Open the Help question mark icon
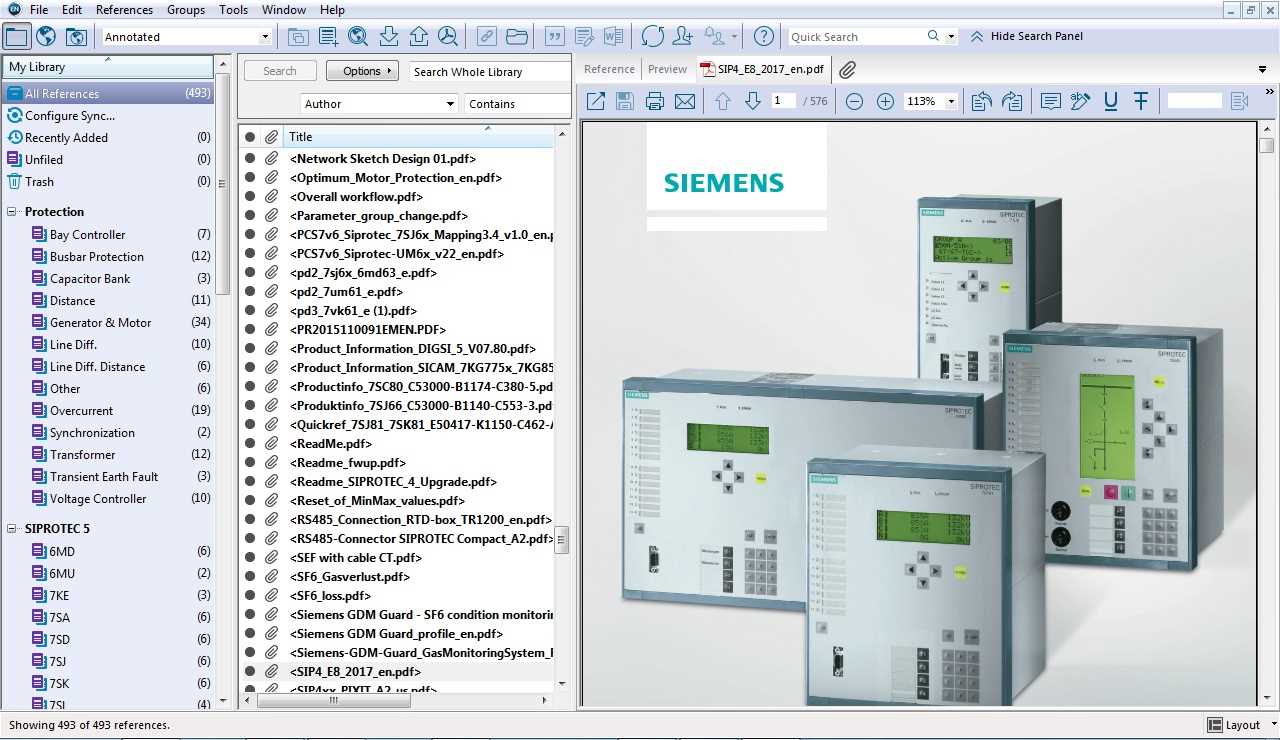Image resolution: width=1280 pixels, height=740 pixels. coord(763,37)
